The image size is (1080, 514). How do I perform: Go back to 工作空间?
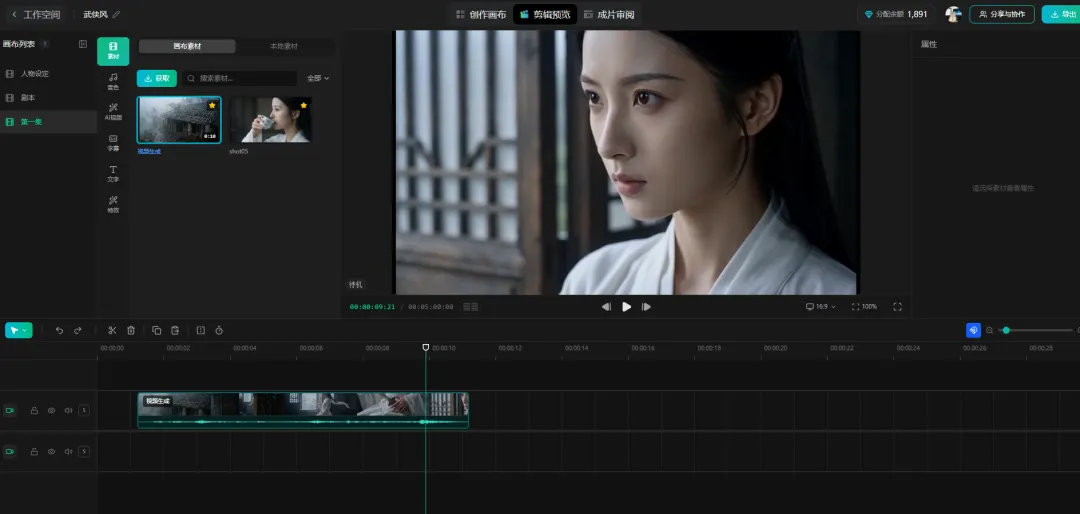pyautogui.click(x=34, y=14)
